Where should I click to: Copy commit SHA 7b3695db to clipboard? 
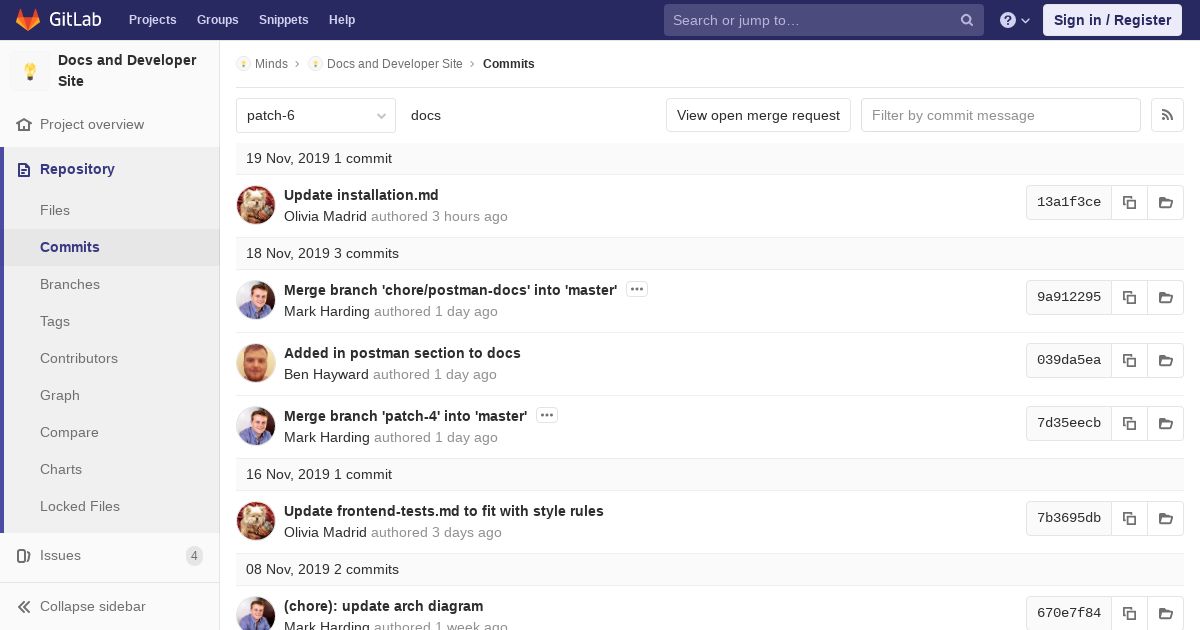[x=1129, y=518]
